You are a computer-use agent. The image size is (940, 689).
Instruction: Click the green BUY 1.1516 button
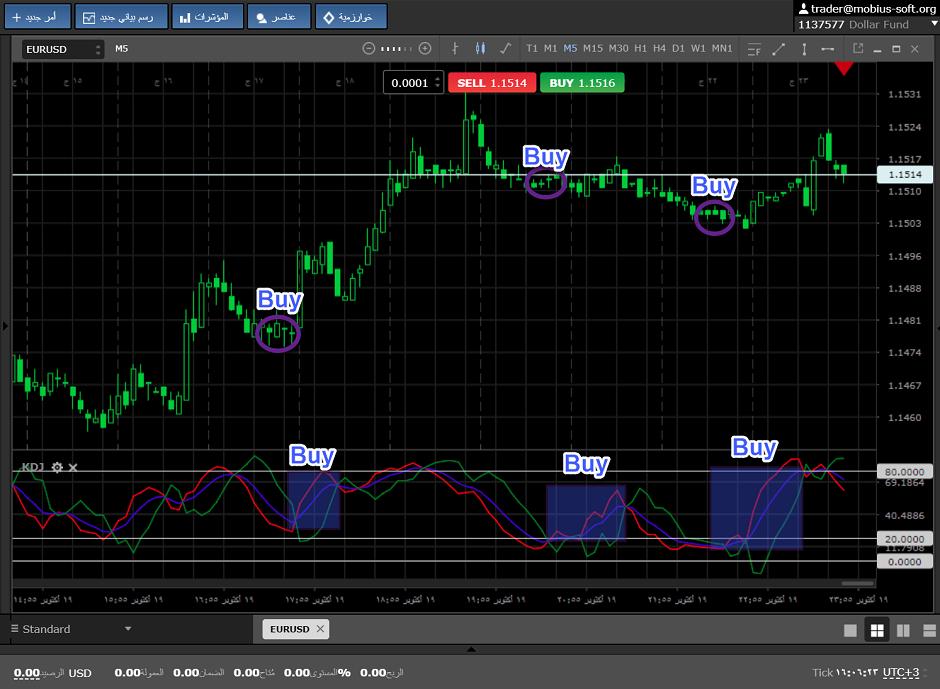(582, 83)
